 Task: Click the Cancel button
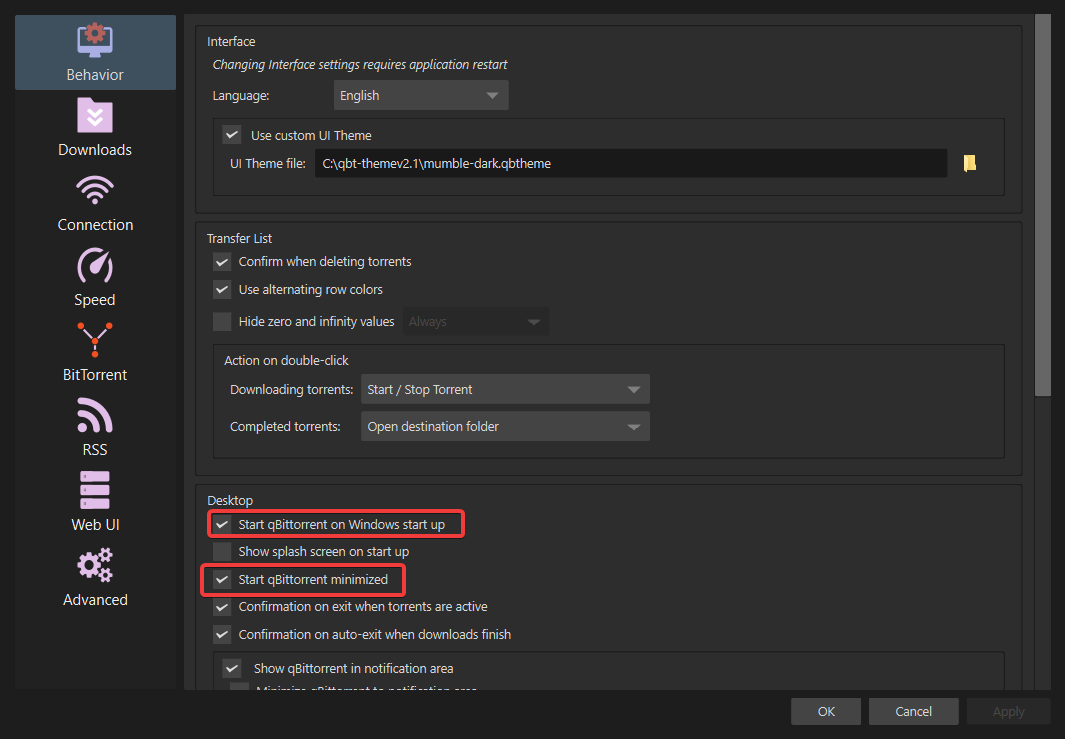[914, 711]
